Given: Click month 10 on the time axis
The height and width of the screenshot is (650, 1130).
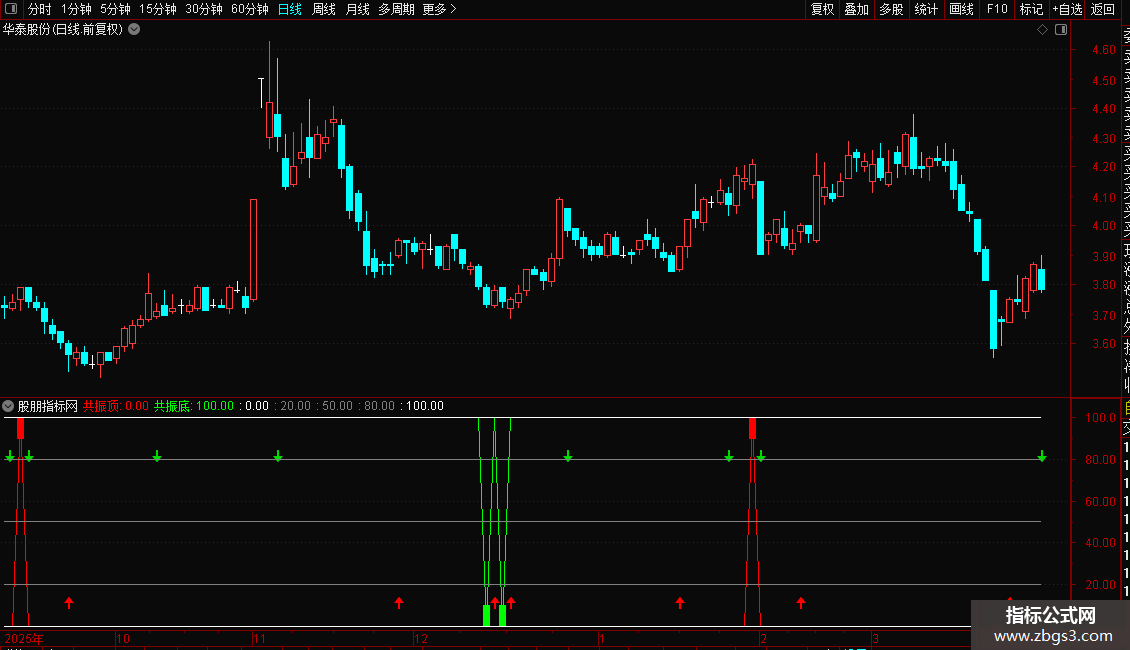Looking at the screenshot, I should tap(123, 638).
